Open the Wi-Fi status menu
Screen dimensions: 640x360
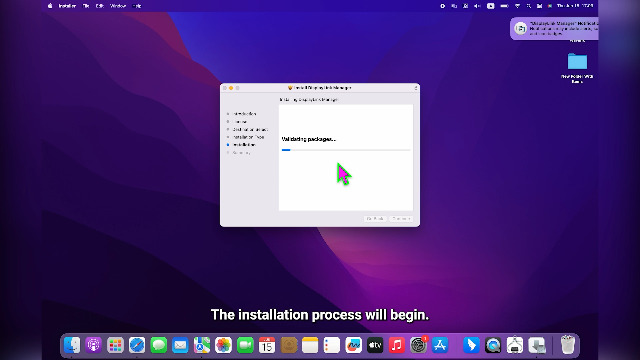[x=517, y=6]
